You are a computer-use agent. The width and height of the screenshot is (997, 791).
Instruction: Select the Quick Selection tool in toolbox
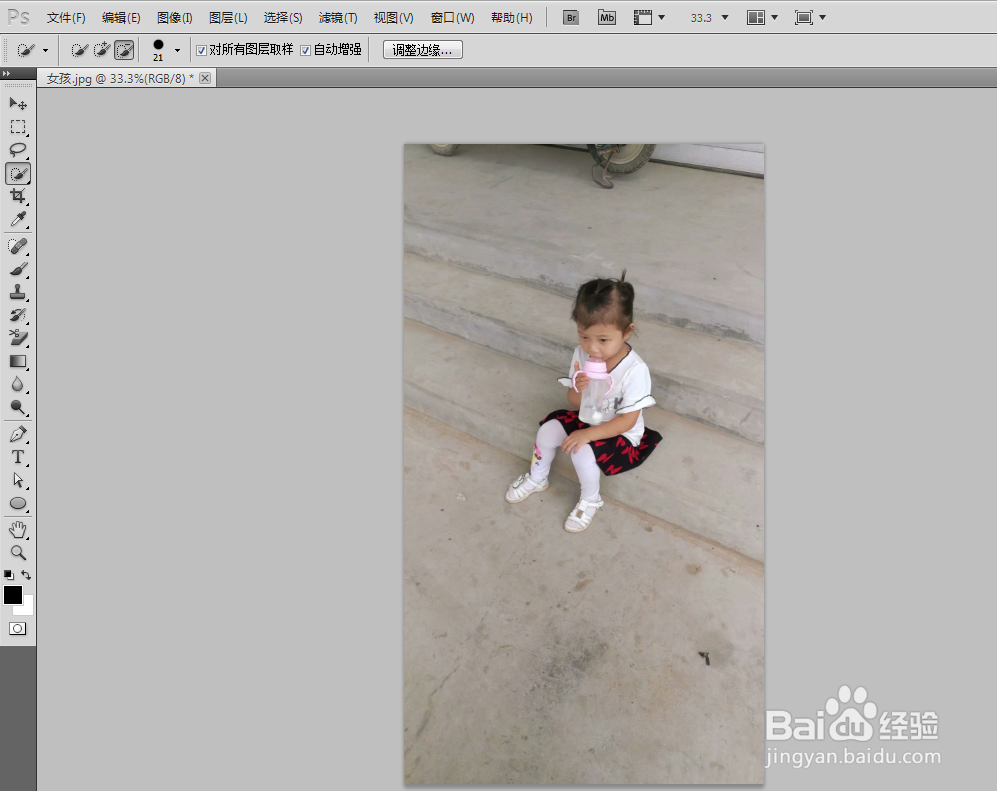tap(18, 174)
